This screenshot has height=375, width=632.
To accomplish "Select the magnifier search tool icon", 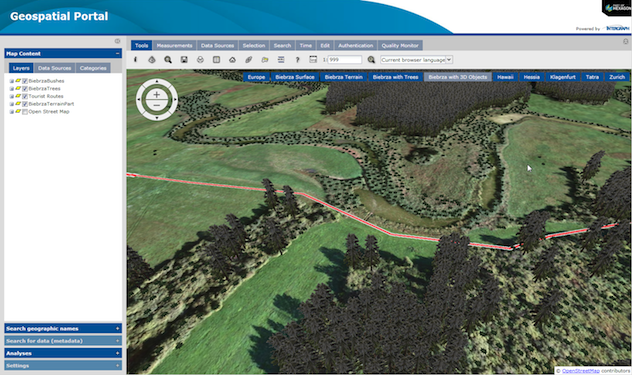I will [168, 60].
